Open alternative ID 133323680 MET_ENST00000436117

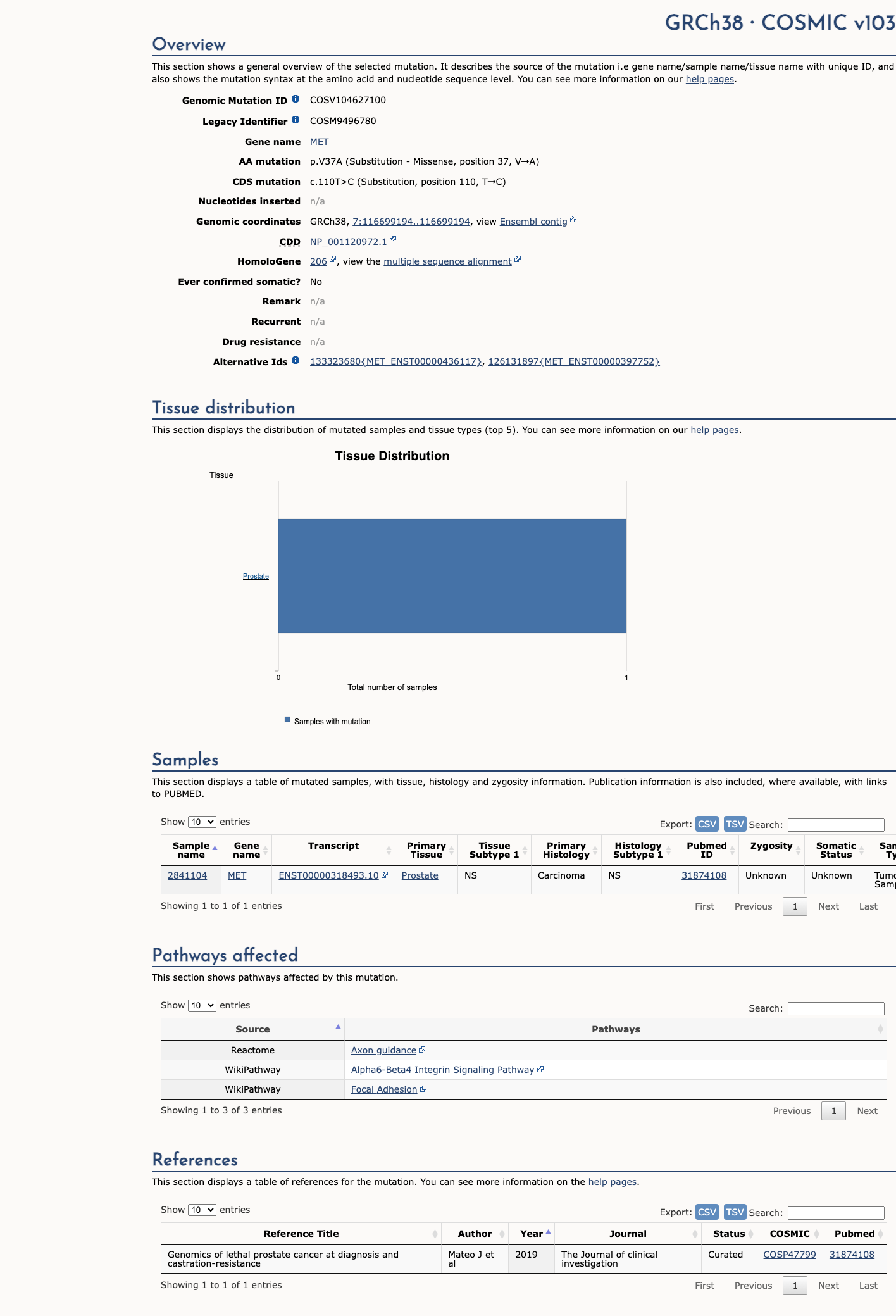coord(395,361)
